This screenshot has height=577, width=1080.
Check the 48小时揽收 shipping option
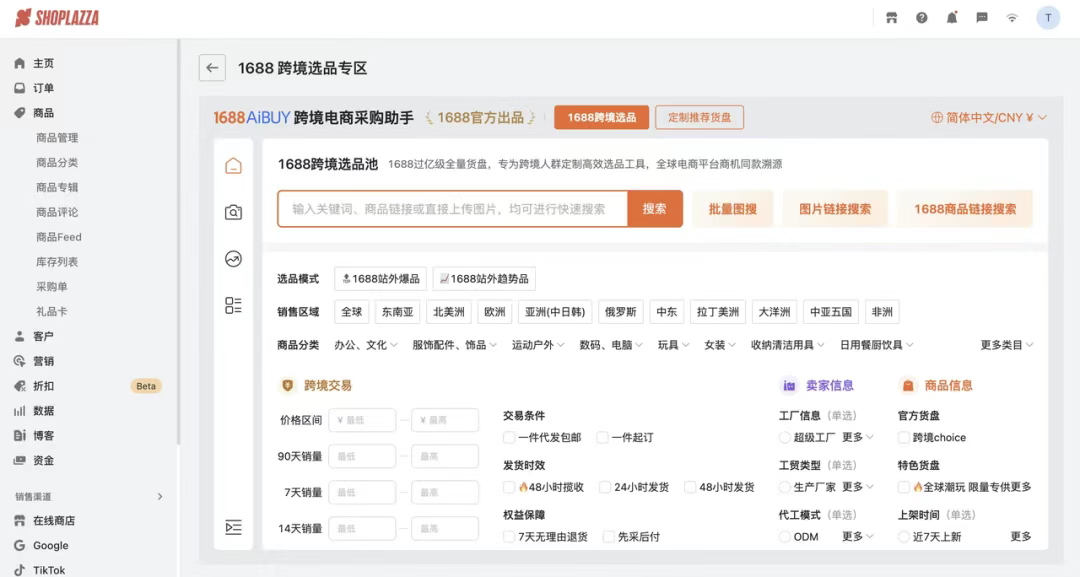[x=509, y=487]
